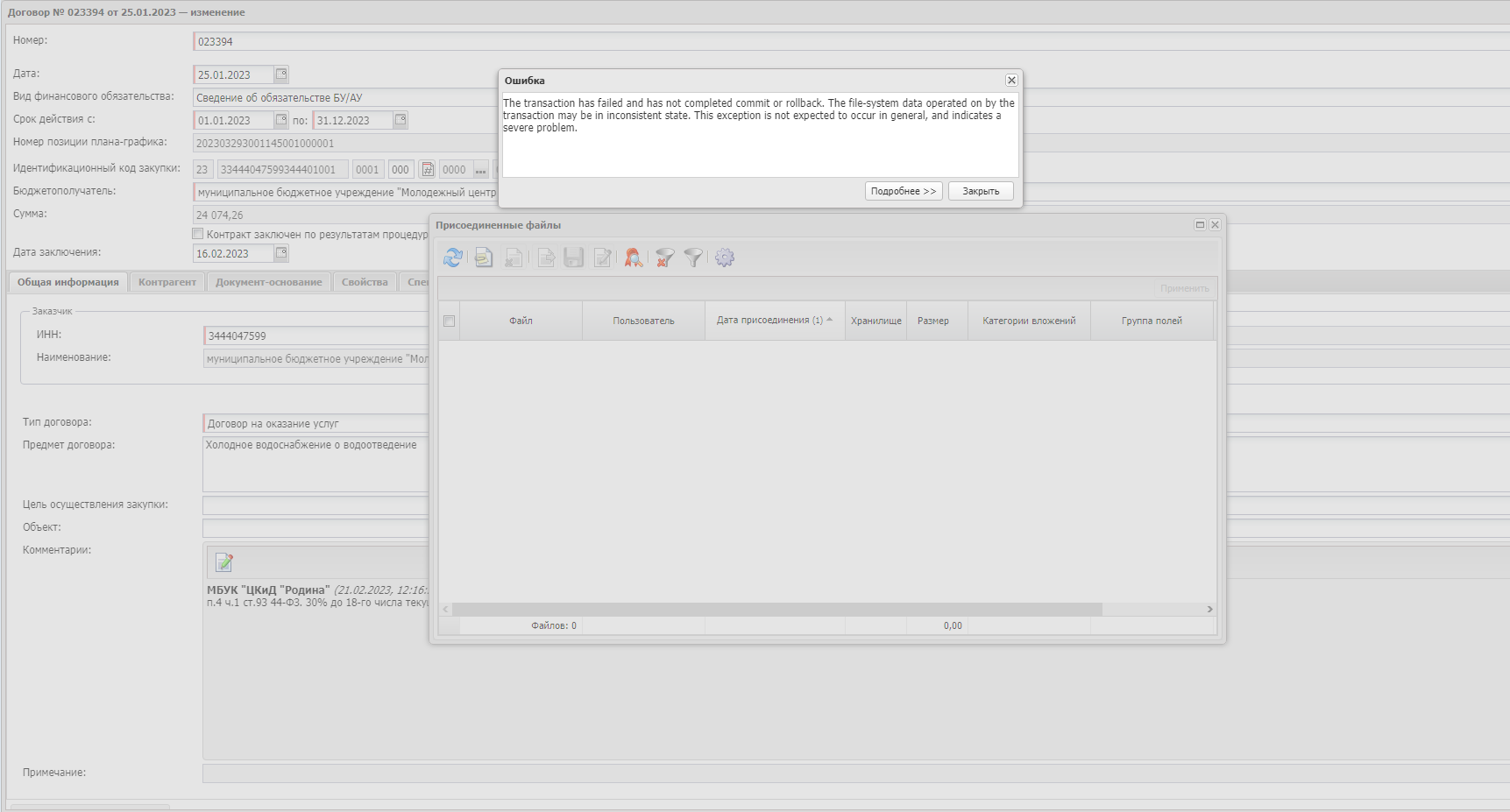Refresh the attached files list
The image size is (1510, 812).
(x=452, y=258)
